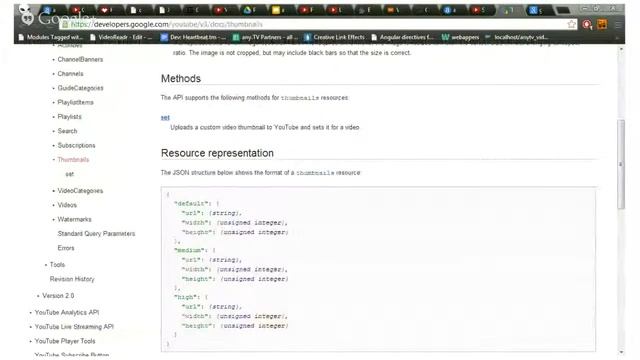Click the Resource representation heading
The image size is (640, 360).
(x=217, y=153)
